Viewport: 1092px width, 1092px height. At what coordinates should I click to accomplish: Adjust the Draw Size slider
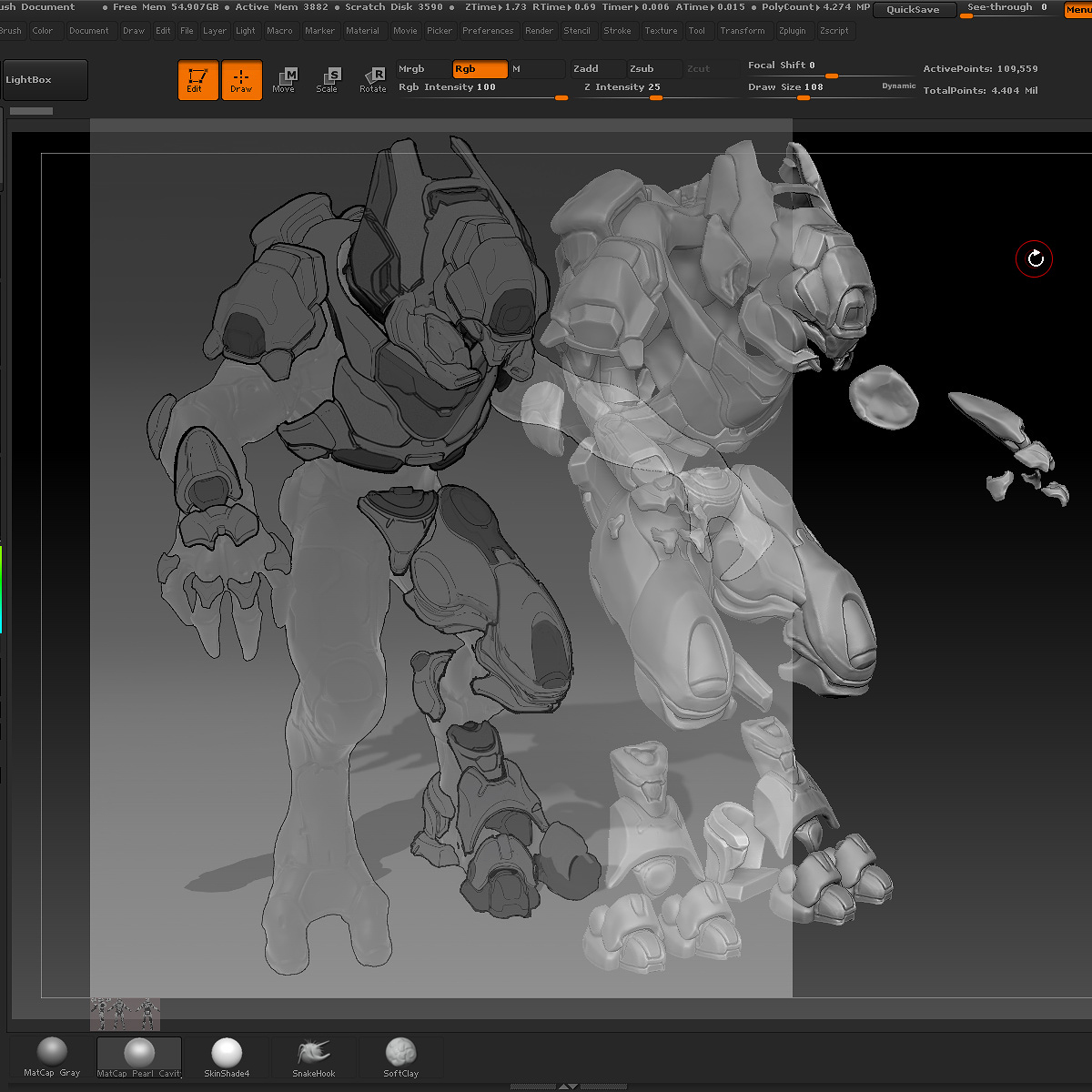831,90
